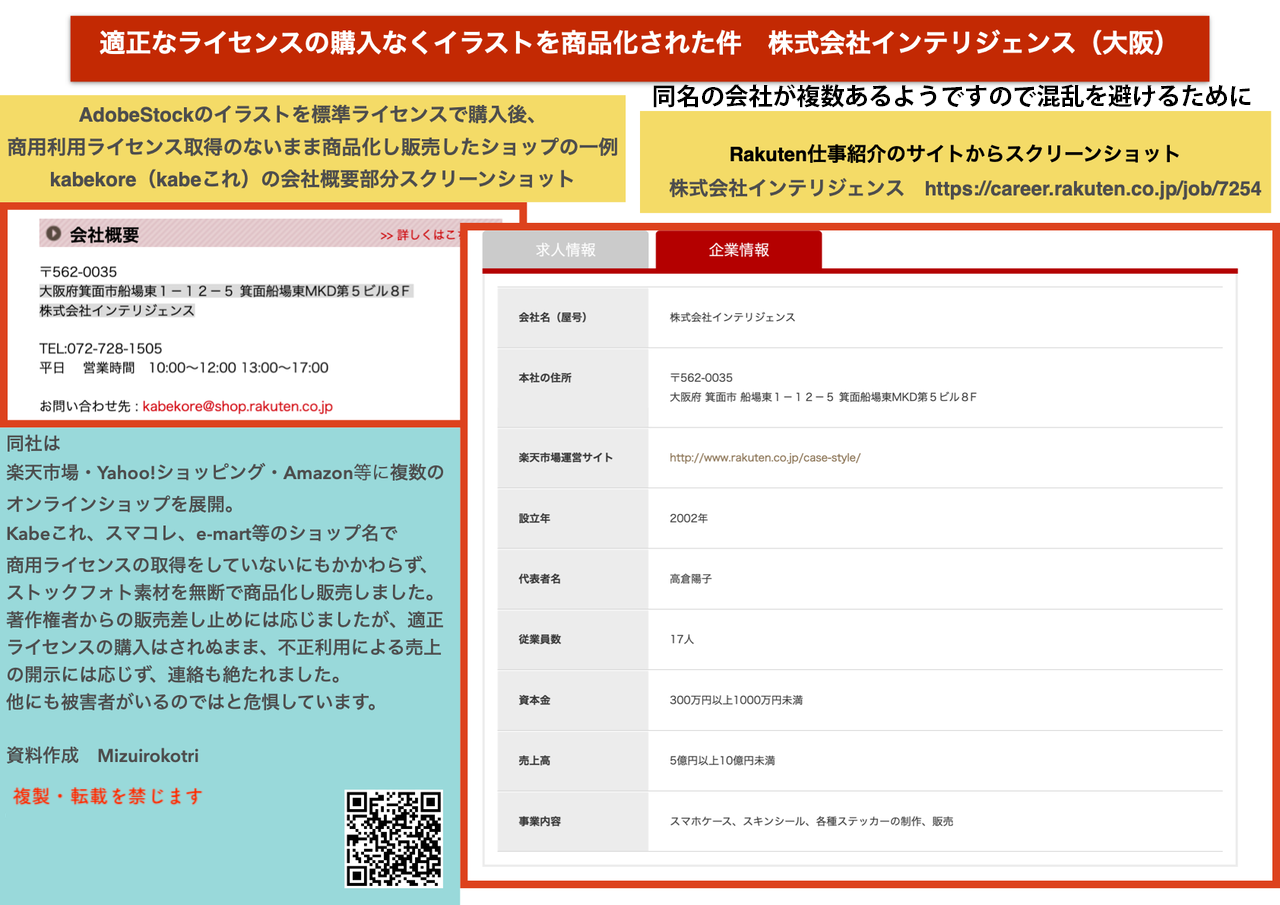Viewport: 1280px width, 905px height.
Task: Click the 資料作成 Mizuirokotri credit
Action: pyautogui.click(x=103, y=755)
